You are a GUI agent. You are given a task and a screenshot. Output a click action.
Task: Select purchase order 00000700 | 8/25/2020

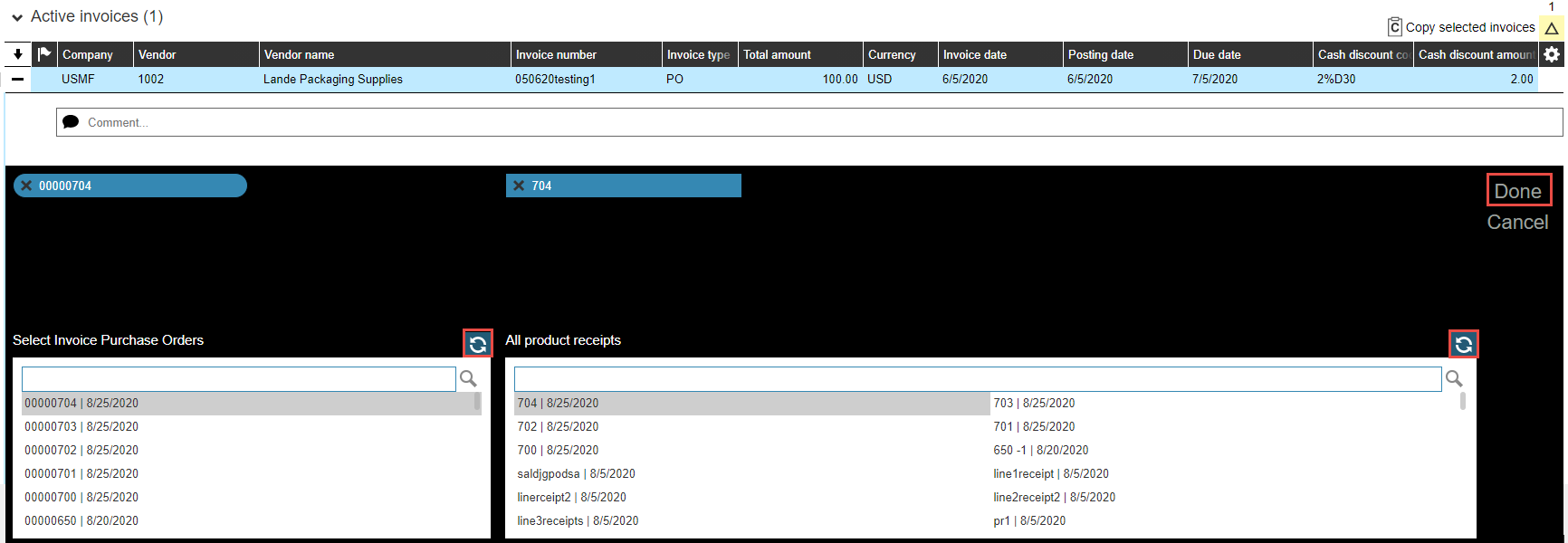[247, 498]
